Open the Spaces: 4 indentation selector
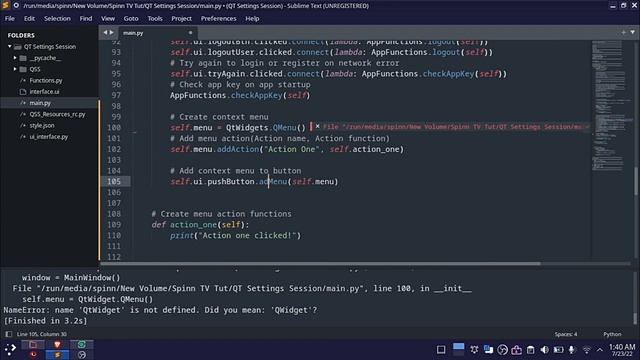640x360 pixels. pos(566,334)
